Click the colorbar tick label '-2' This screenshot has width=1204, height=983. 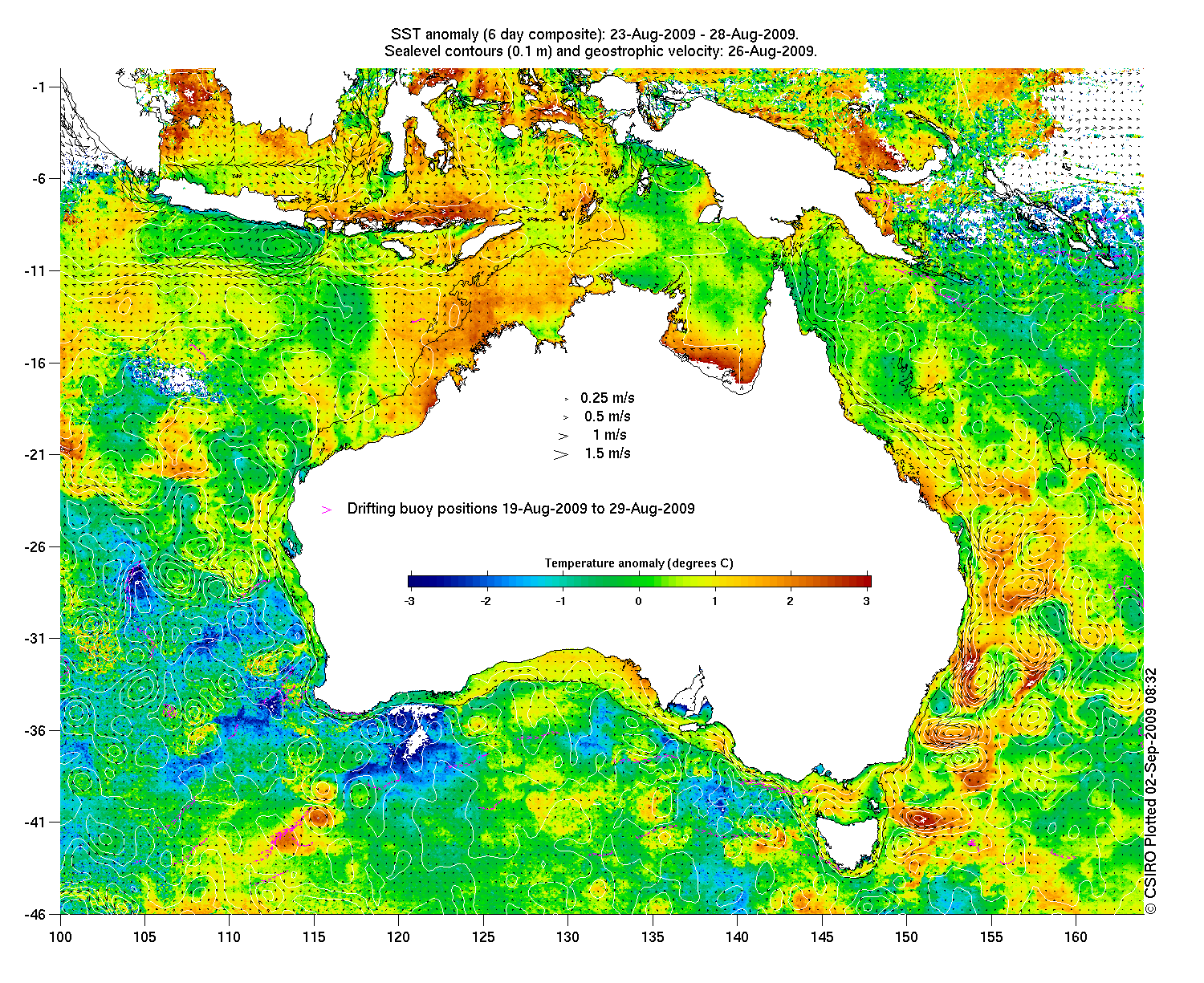tap(485, 600)
